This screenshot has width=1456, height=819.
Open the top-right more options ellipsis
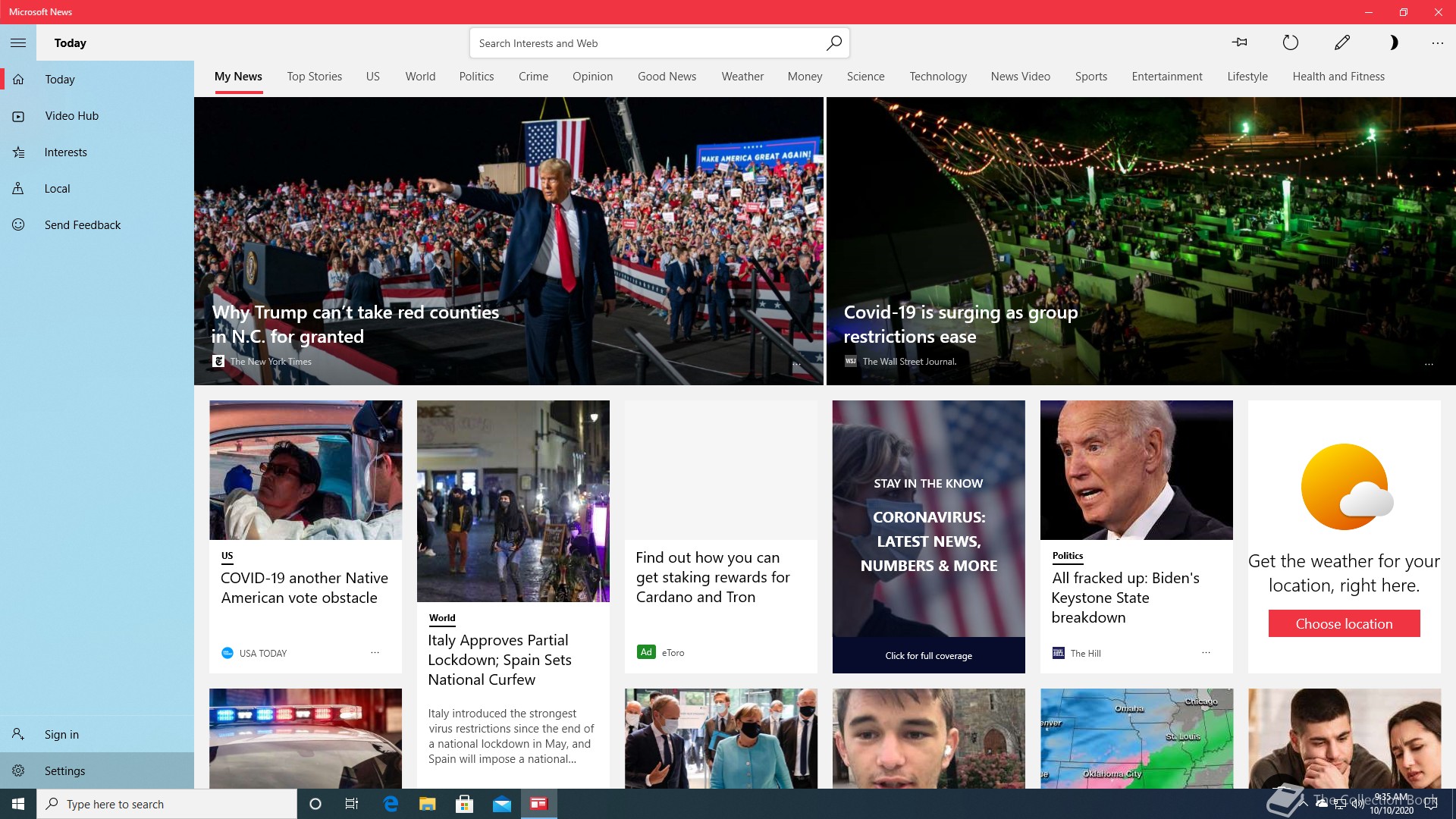(1437, 42)
